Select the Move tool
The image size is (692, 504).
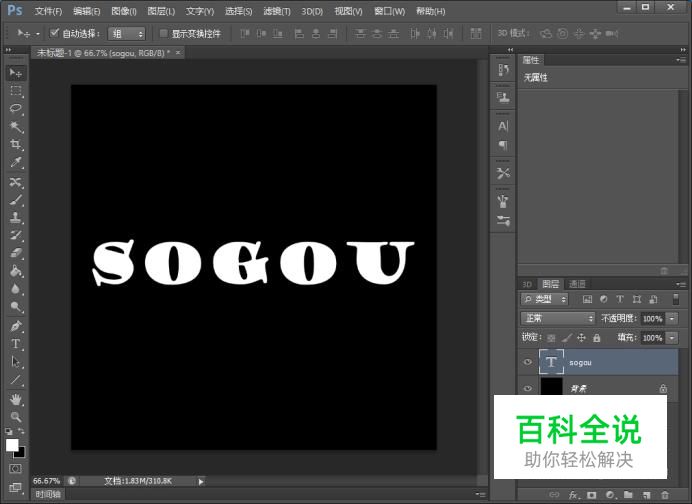tap(16, 73)
